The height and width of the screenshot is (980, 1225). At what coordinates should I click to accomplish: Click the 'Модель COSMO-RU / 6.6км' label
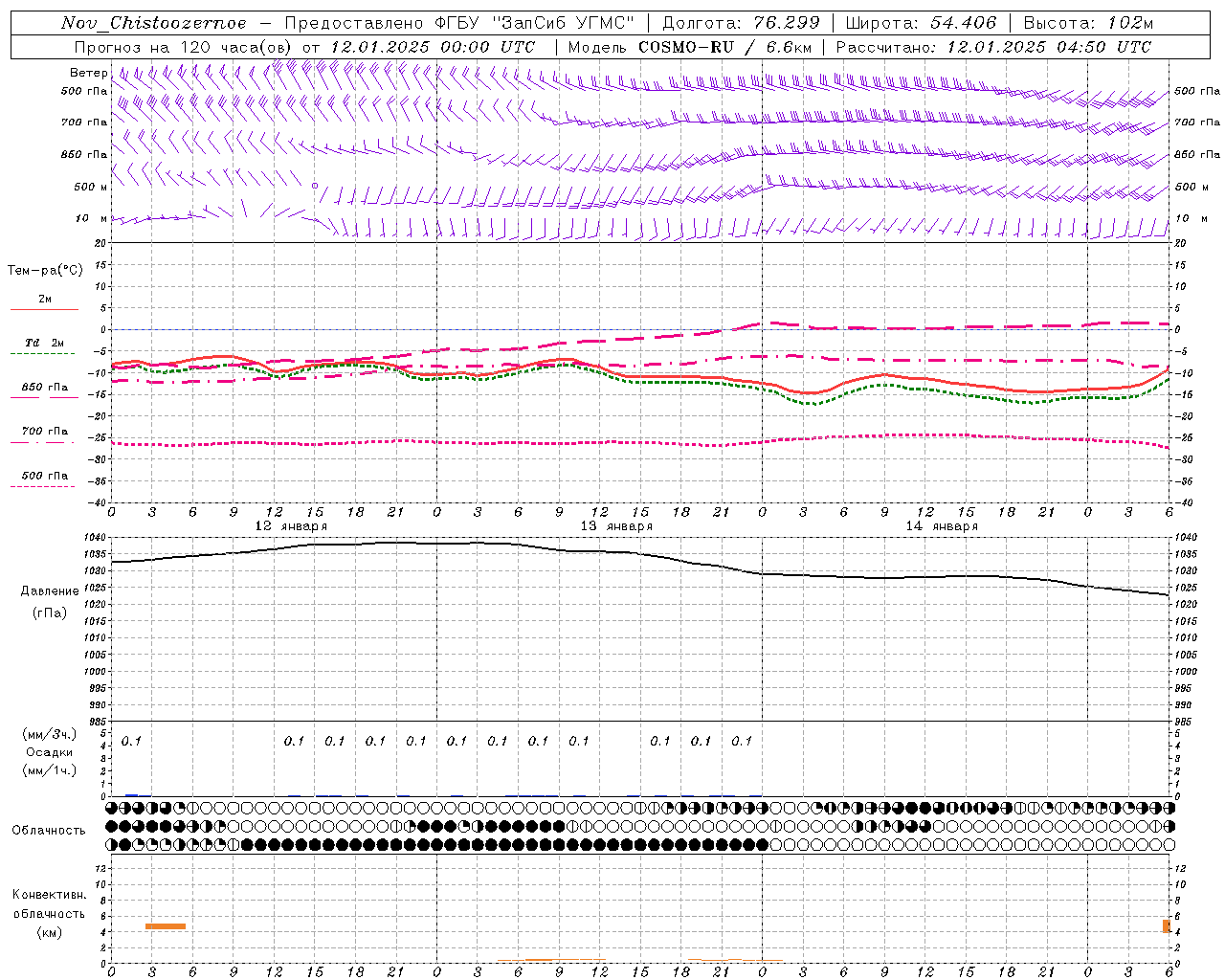pos(689,47)
